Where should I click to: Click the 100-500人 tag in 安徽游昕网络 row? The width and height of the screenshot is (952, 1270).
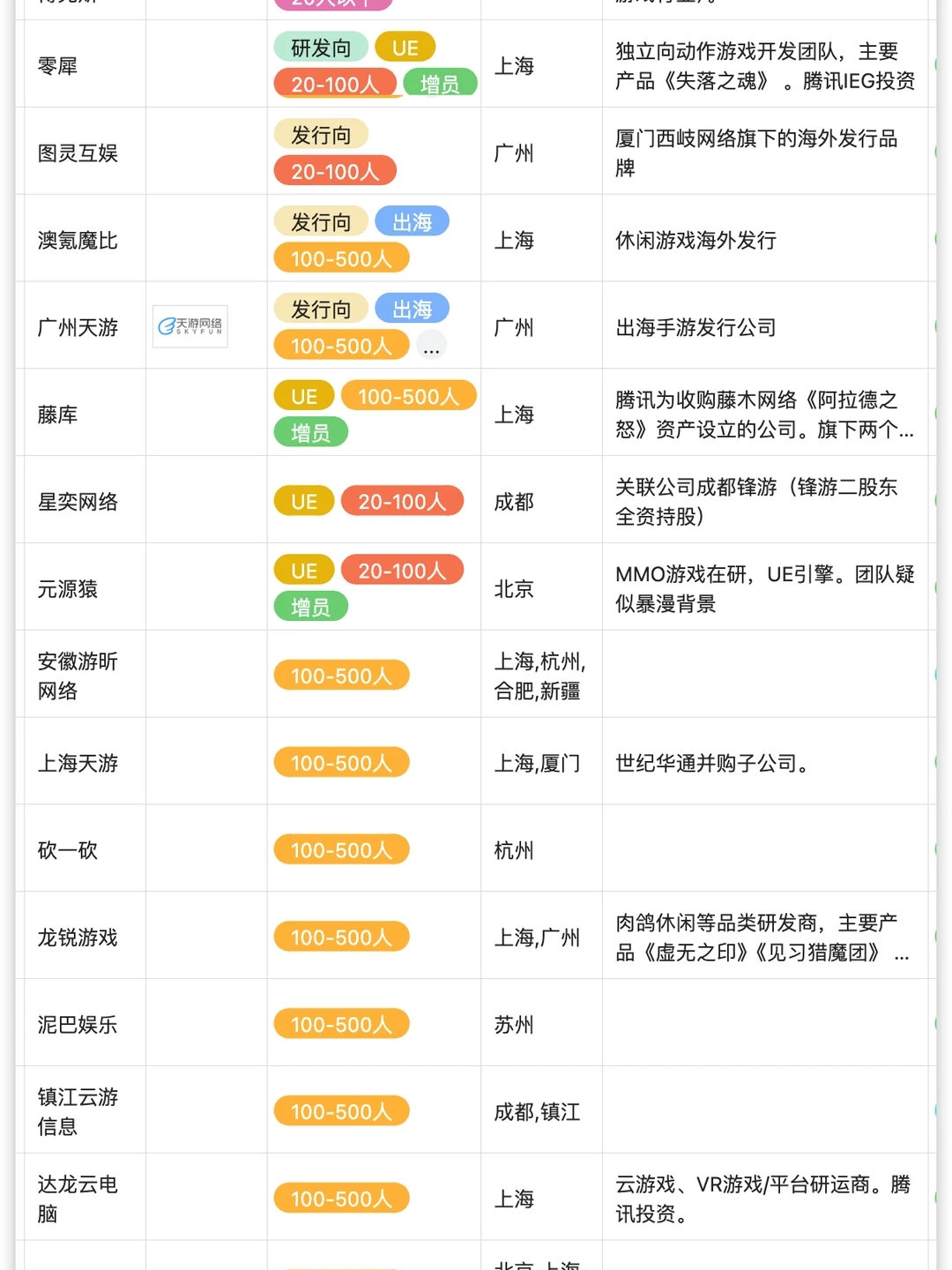tap(341, 676)
